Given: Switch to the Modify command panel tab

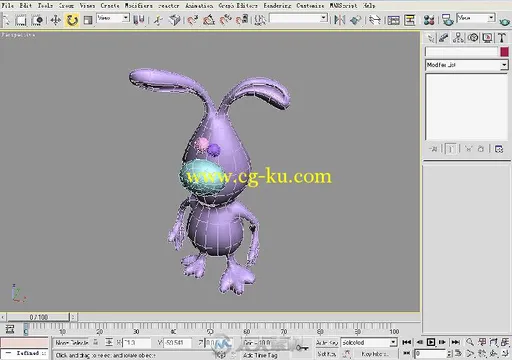Looking at the screenshot, I should pos(444,38).
